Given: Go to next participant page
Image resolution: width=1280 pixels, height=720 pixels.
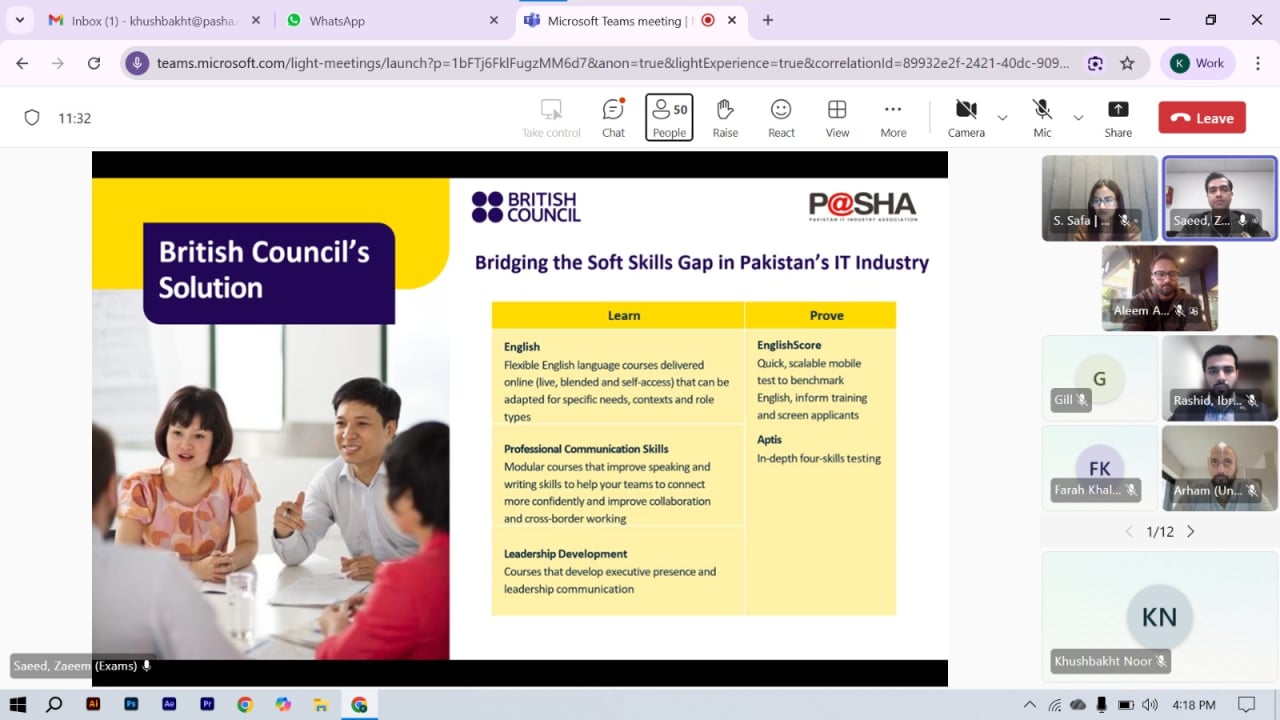Looking at the screenshot, I should (1190, 532).
